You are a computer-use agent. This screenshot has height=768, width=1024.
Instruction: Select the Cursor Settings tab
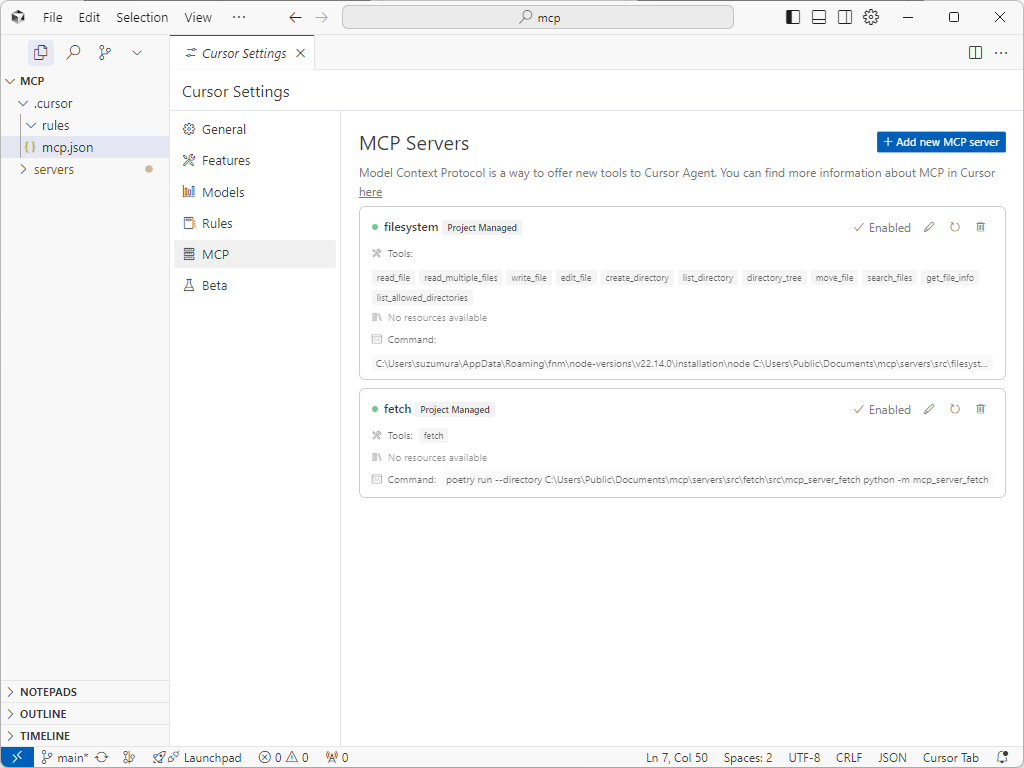point(242,53)
